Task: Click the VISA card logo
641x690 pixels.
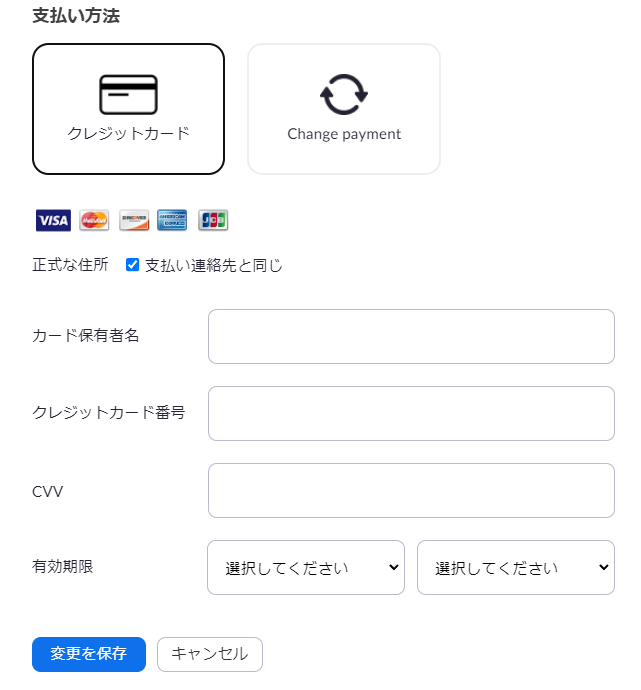Action: 52,220
